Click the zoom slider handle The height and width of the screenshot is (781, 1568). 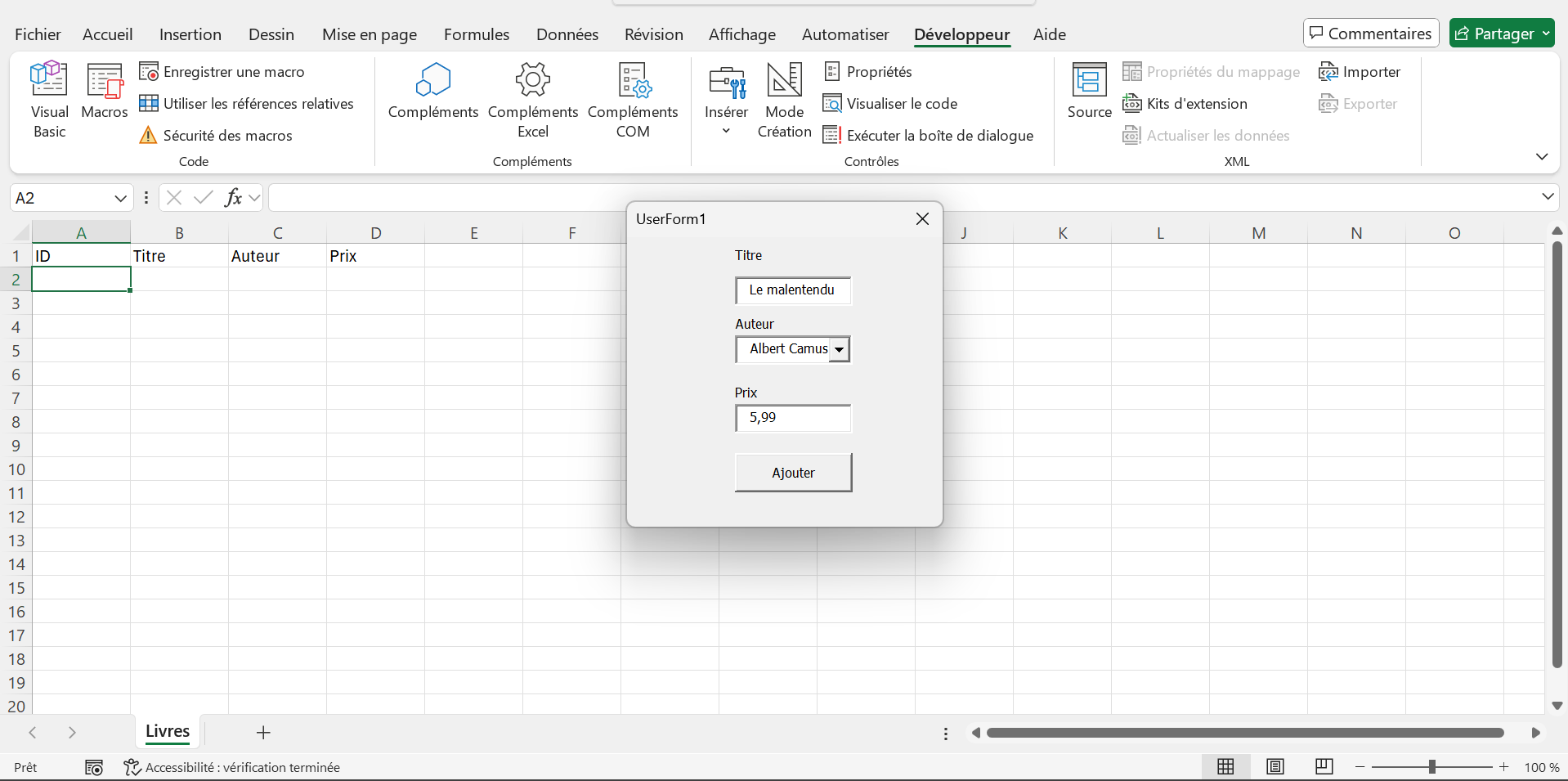tap(1432, 767)
